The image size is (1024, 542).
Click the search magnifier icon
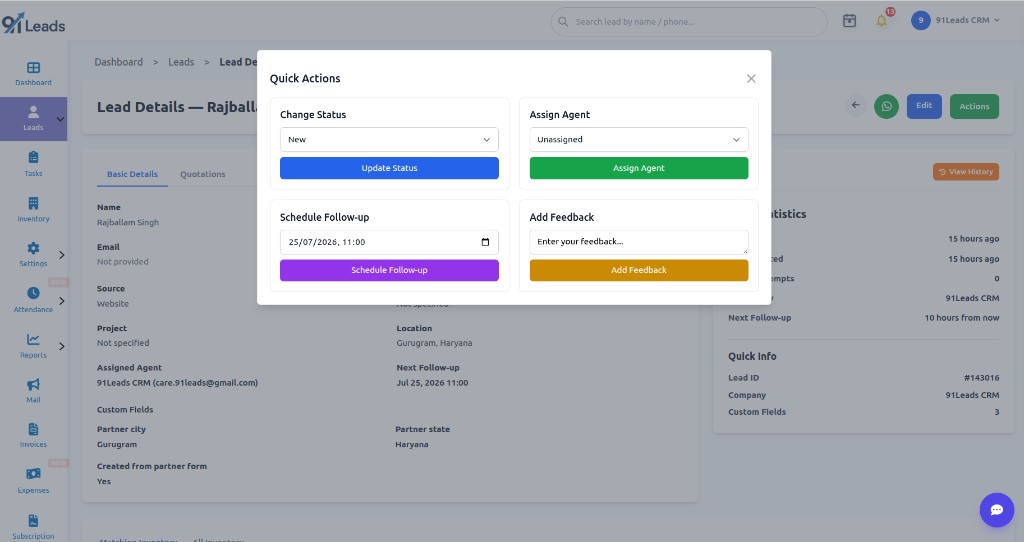563,22
